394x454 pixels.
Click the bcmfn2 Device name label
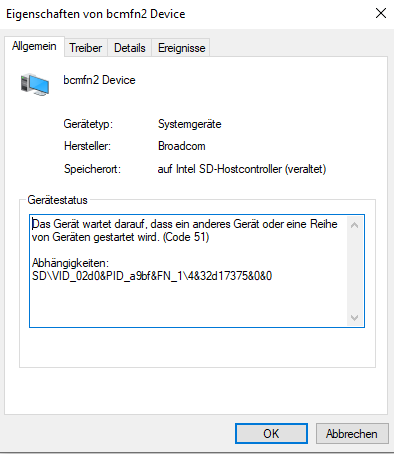tap(99, 80)
